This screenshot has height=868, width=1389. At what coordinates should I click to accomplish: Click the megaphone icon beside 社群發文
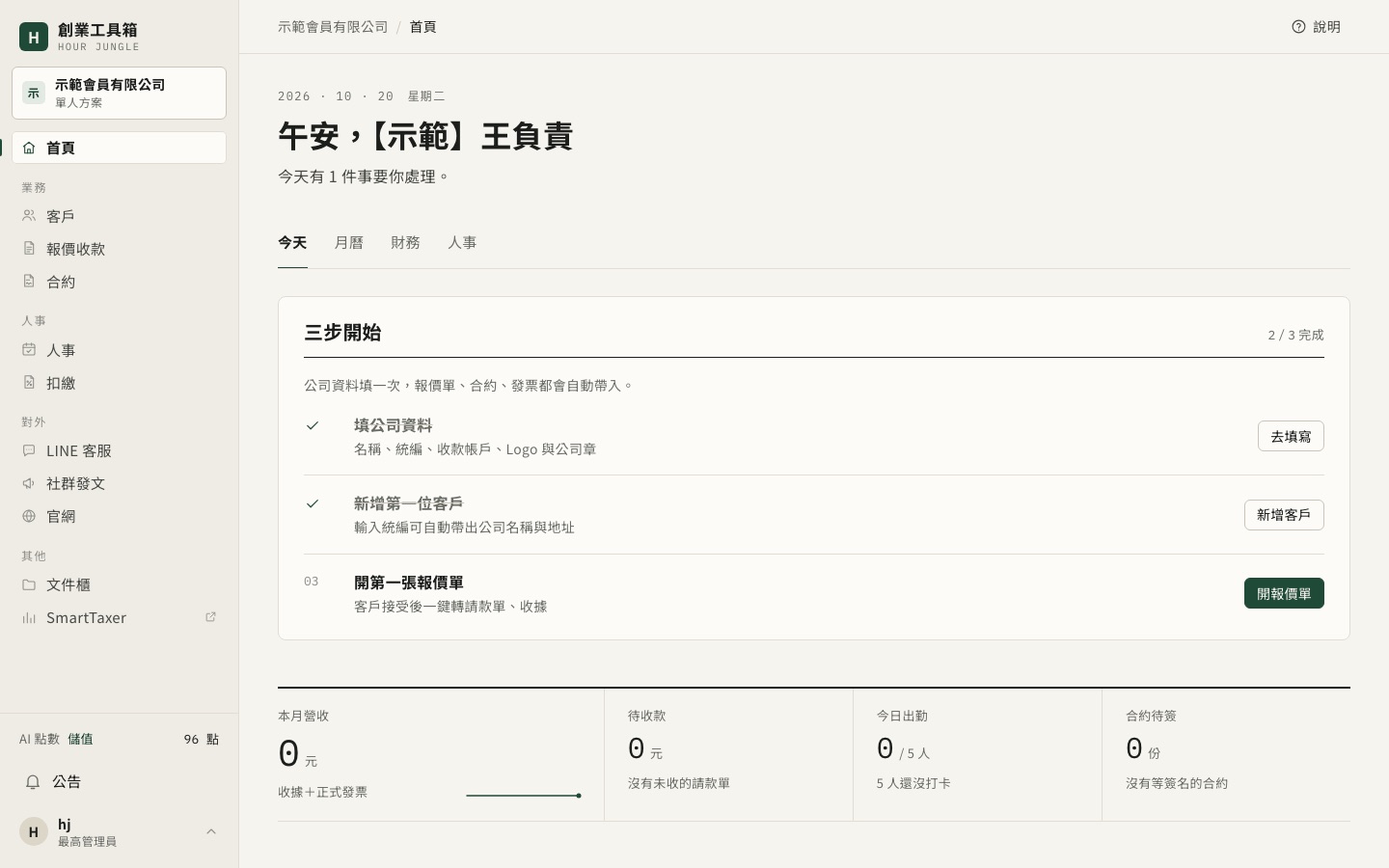[29, 483]
